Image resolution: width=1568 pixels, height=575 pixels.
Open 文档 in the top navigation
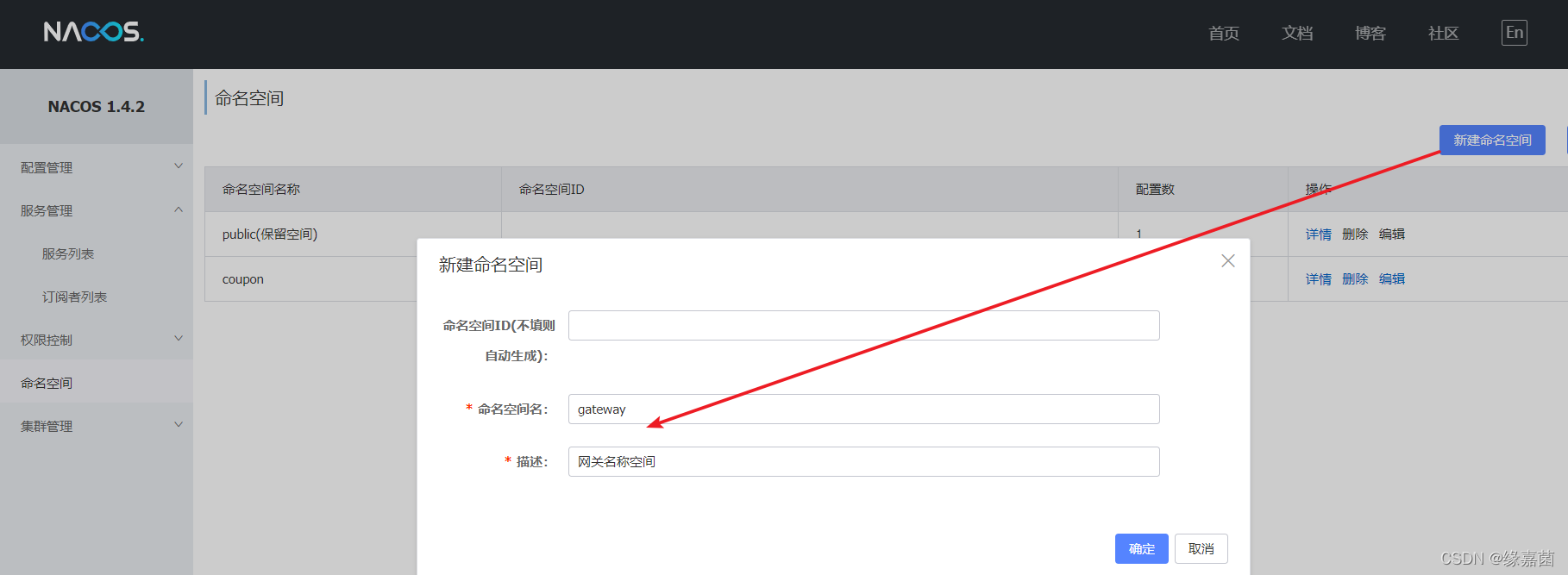pyautogui.click(x=1297, y=34)
